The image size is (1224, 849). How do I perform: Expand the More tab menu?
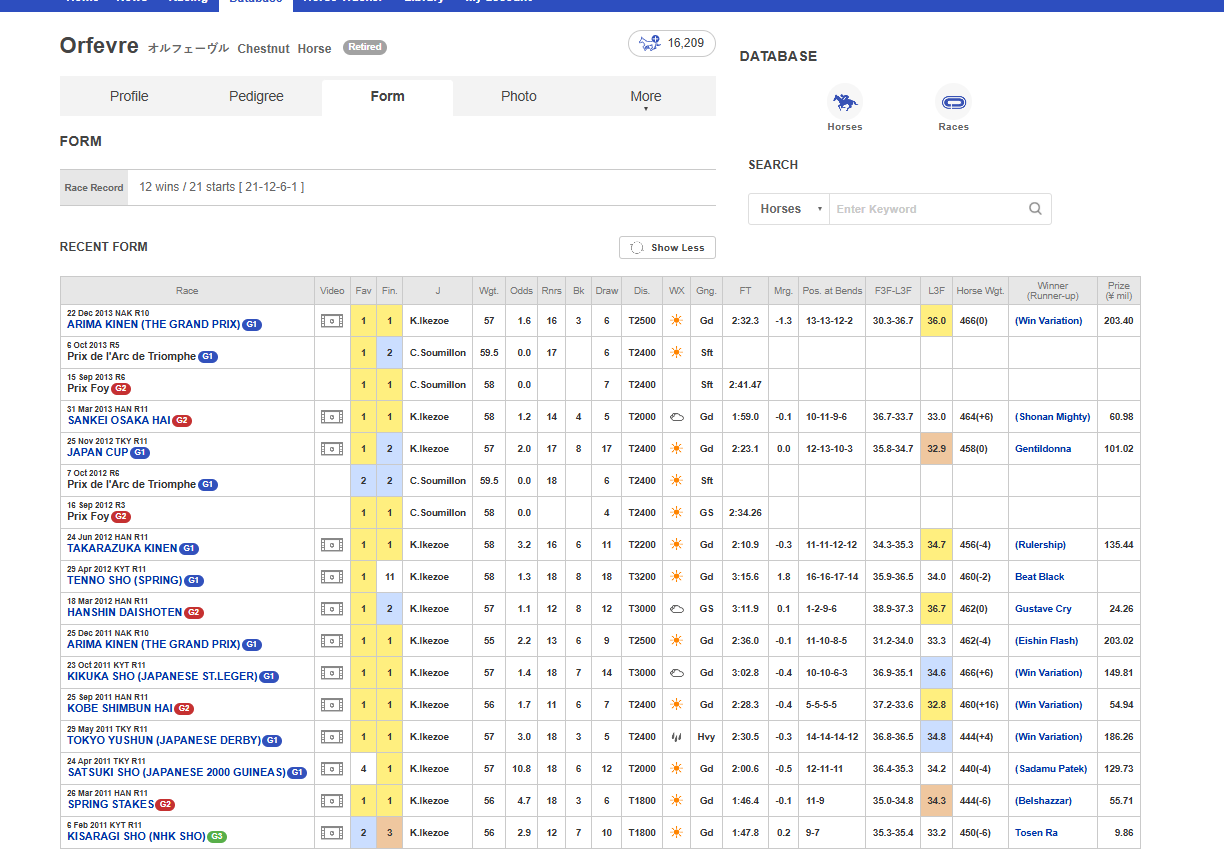(646, 97)
